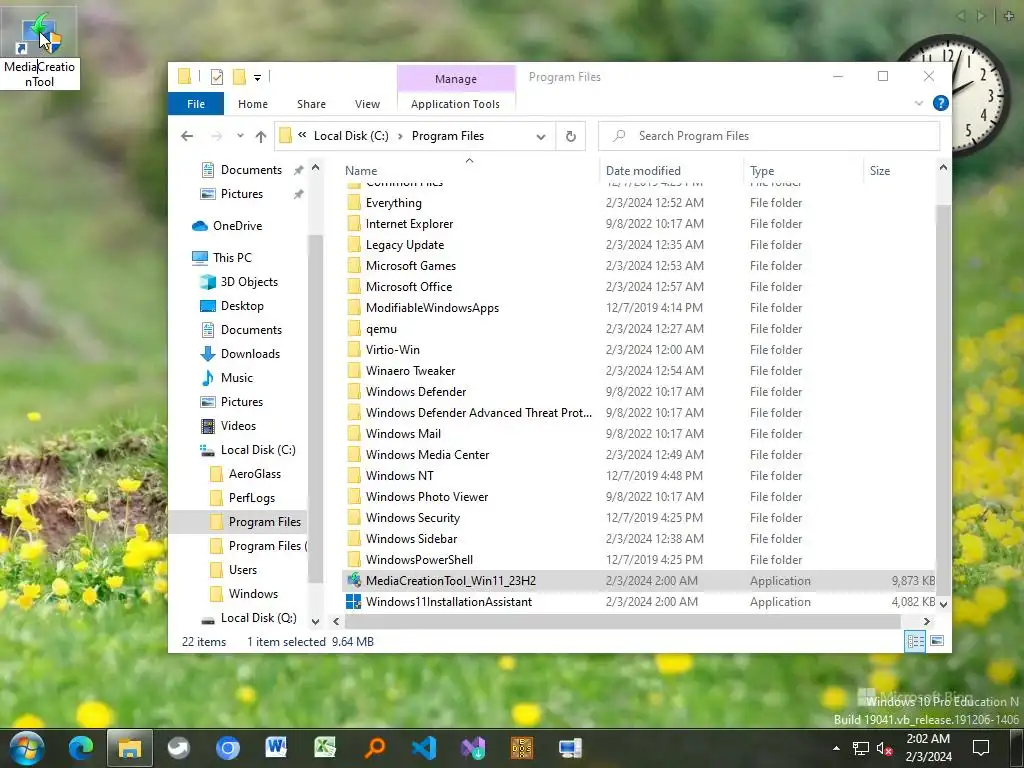Switch to Details view layout icon
1024x768 pixels.
(x=915, y=641)
